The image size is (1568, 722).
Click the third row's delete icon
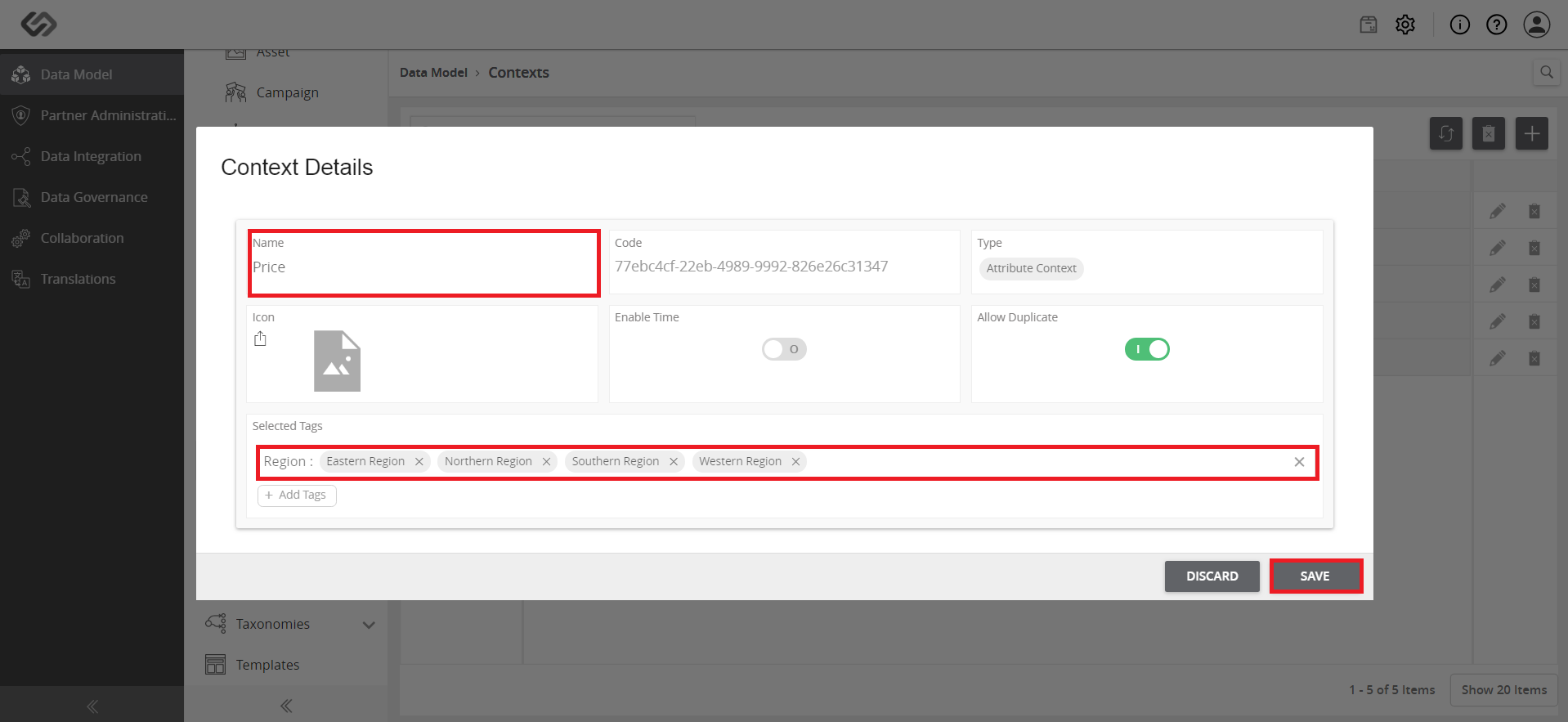tap(1534, 285)
